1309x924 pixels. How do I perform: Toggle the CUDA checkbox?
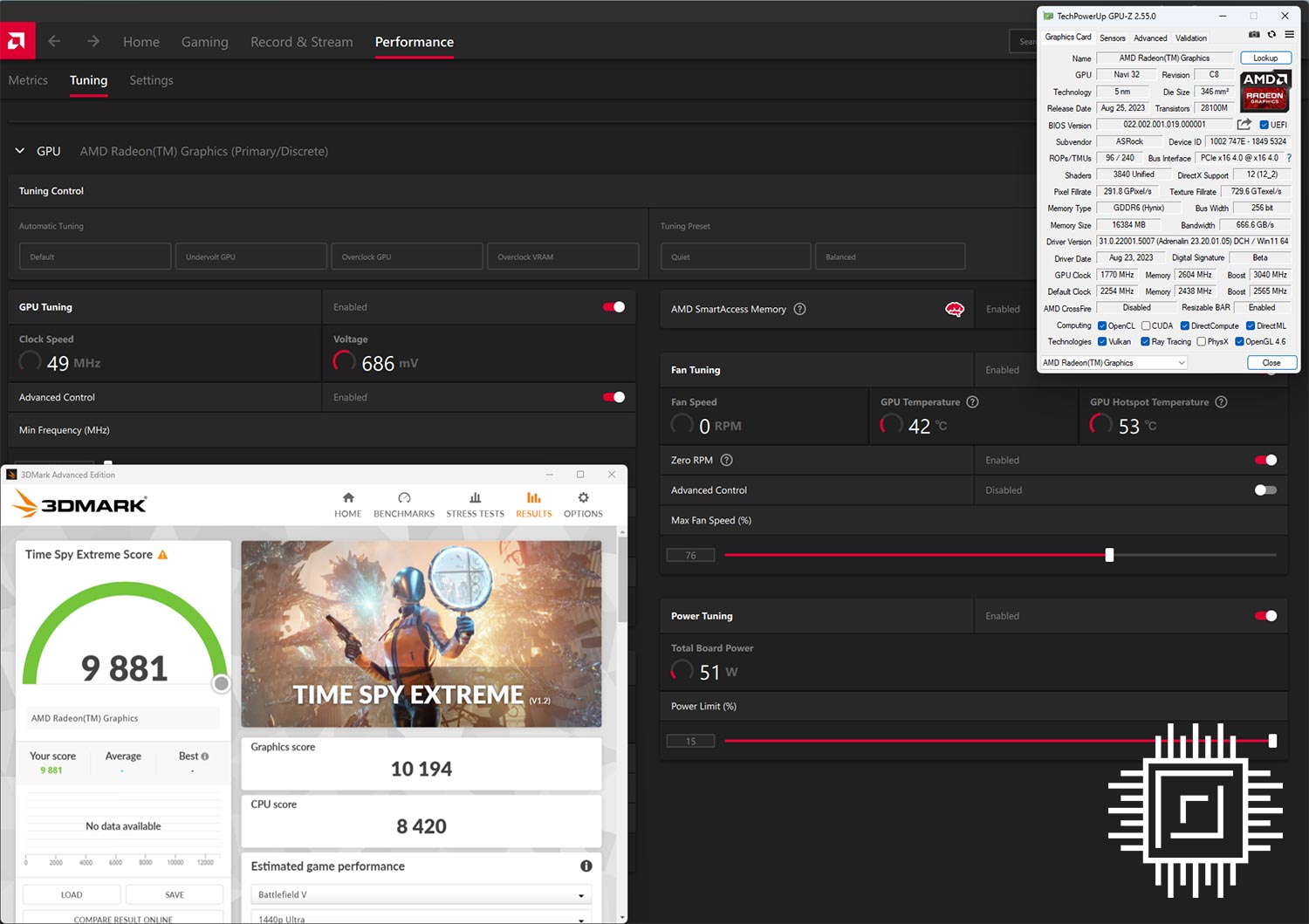(x=1146, y=325)
